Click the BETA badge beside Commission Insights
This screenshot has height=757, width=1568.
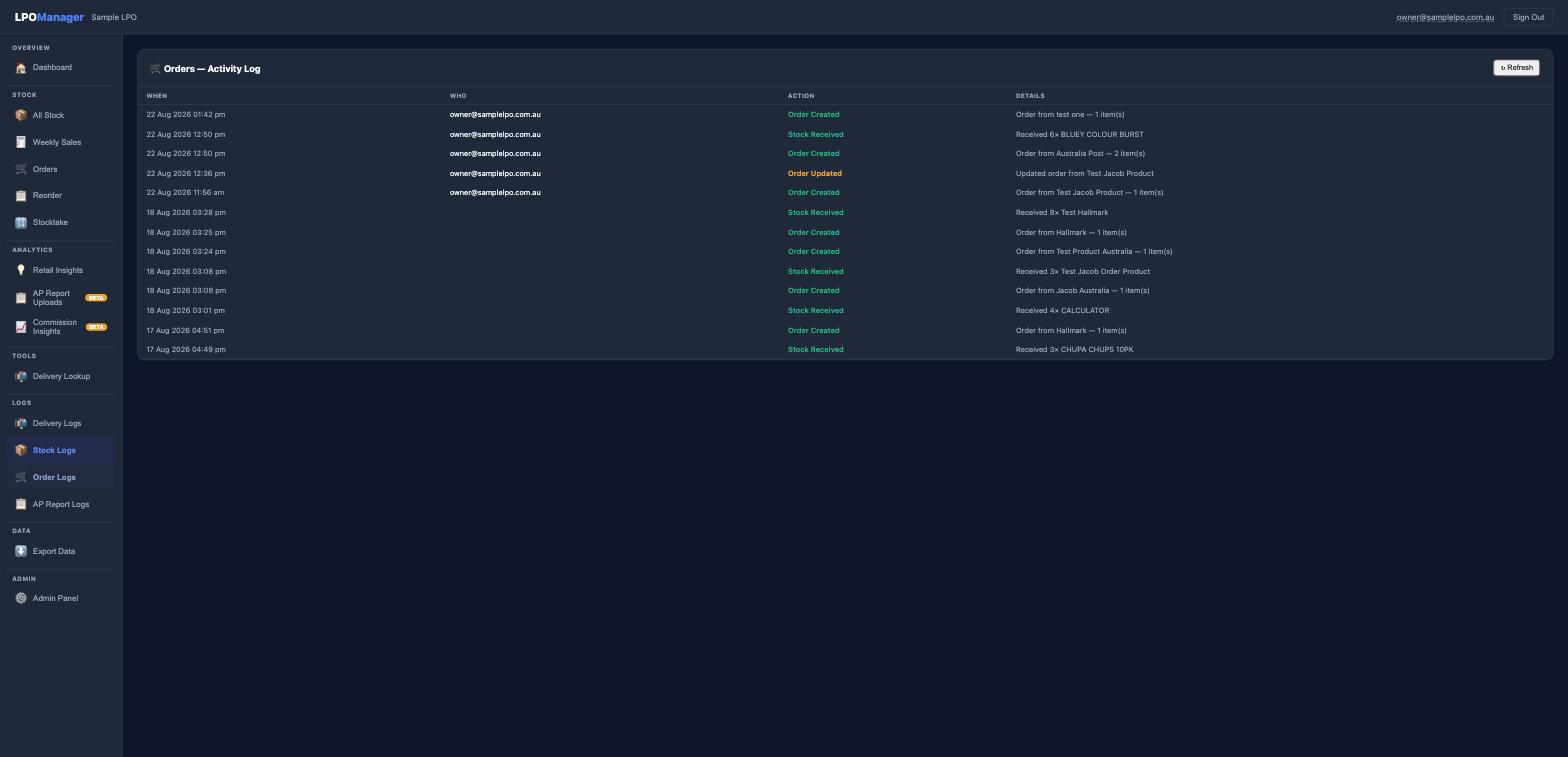[96, 327]
